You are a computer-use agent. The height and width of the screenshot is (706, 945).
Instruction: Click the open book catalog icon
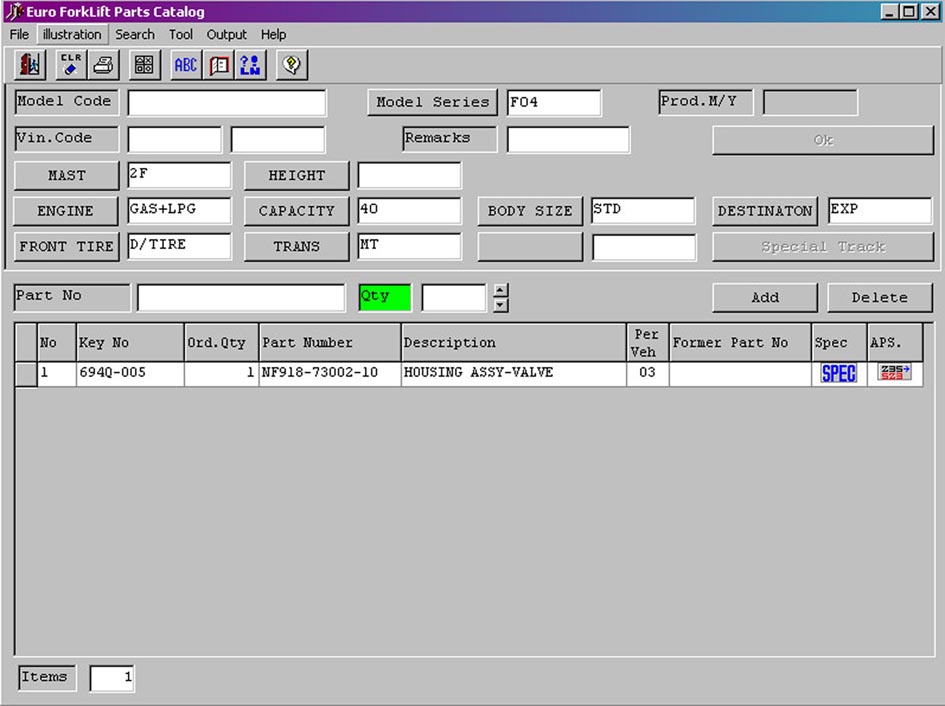tap(219, 66)
